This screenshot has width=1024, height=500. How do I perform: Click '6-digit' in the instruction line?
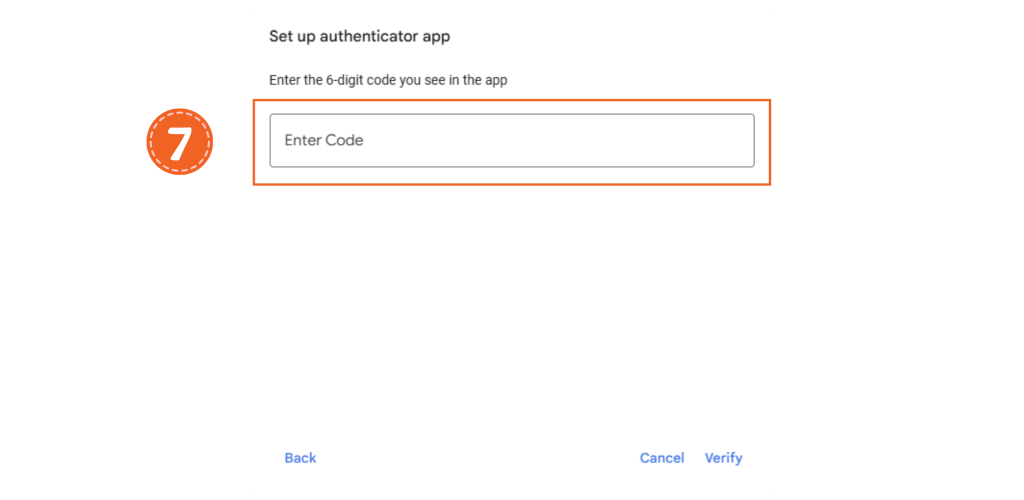click(x=342, y=81)
